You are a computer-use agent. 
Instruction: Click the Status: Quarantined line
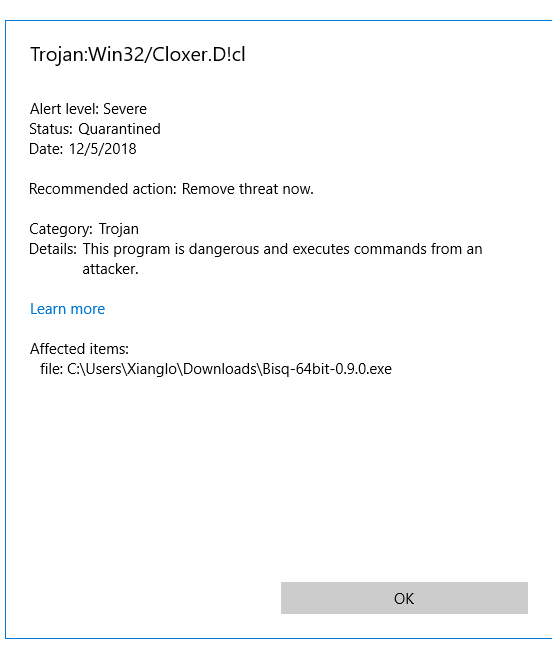point(95,129)
